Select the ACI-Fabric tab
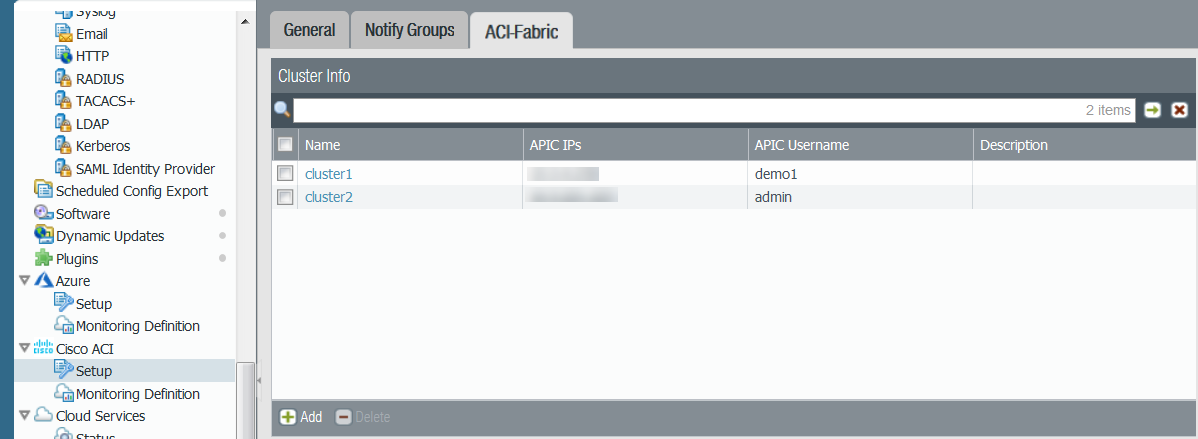Image resolution: width=1198 pixels, height=439 pixels. coord(522,31)
